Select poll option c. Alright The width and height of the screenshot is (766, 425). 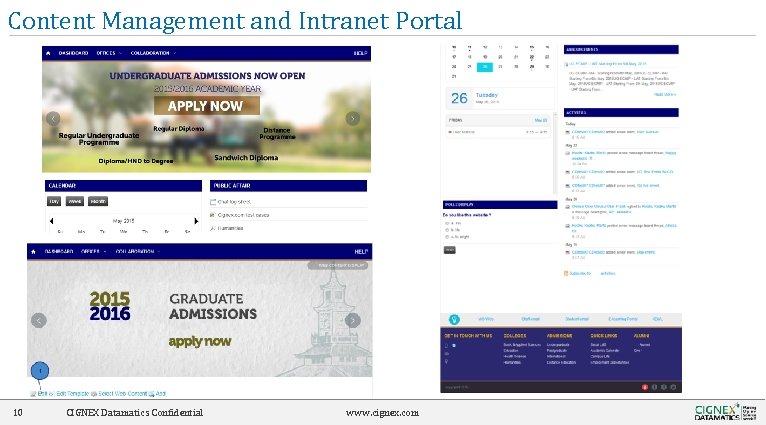tap(447, 236)
